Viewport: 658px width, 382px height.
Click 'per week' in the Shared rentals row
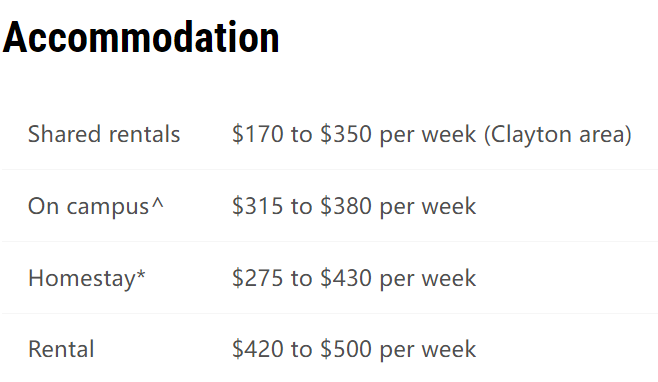point(428,135)
